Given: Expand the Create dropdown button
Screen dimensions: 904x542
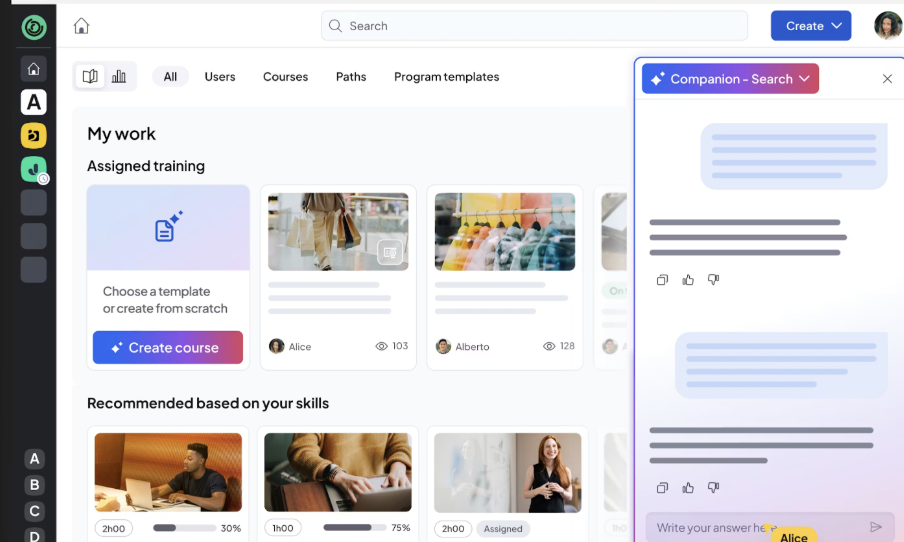Looking at the screenshot, I should coord(810,26).
